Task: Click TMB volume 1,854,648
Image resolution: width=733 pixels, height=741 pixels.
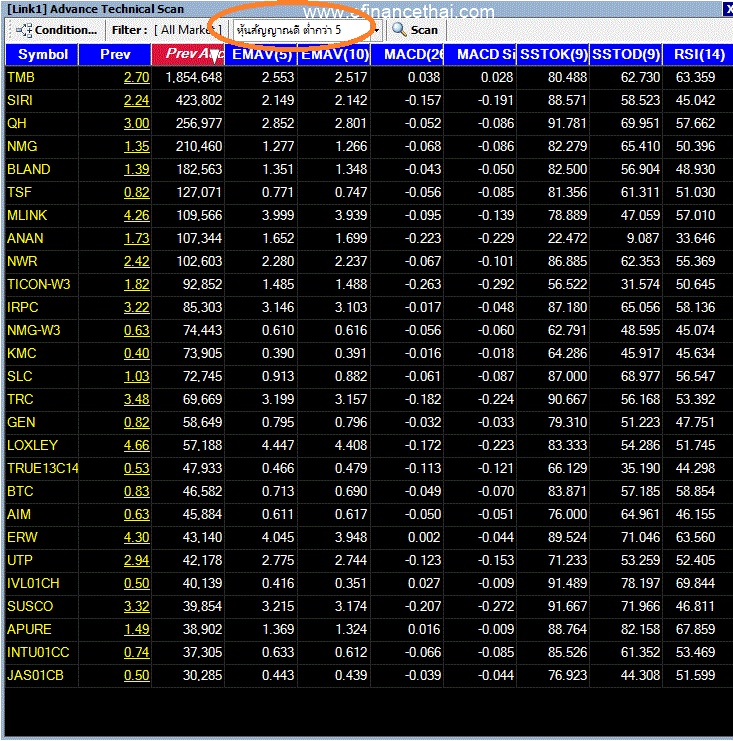Action: [x=194, y=77]
